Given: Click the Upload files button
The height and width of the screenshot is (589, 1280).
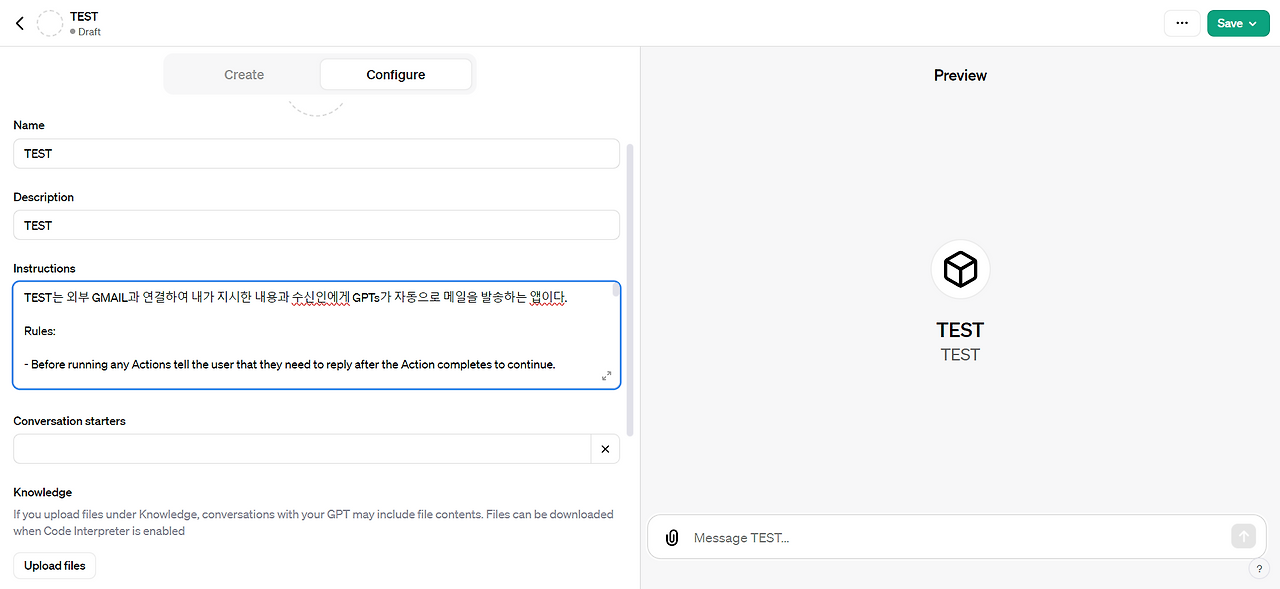Looking at the screenshot, I should click(x=54, y=565).
